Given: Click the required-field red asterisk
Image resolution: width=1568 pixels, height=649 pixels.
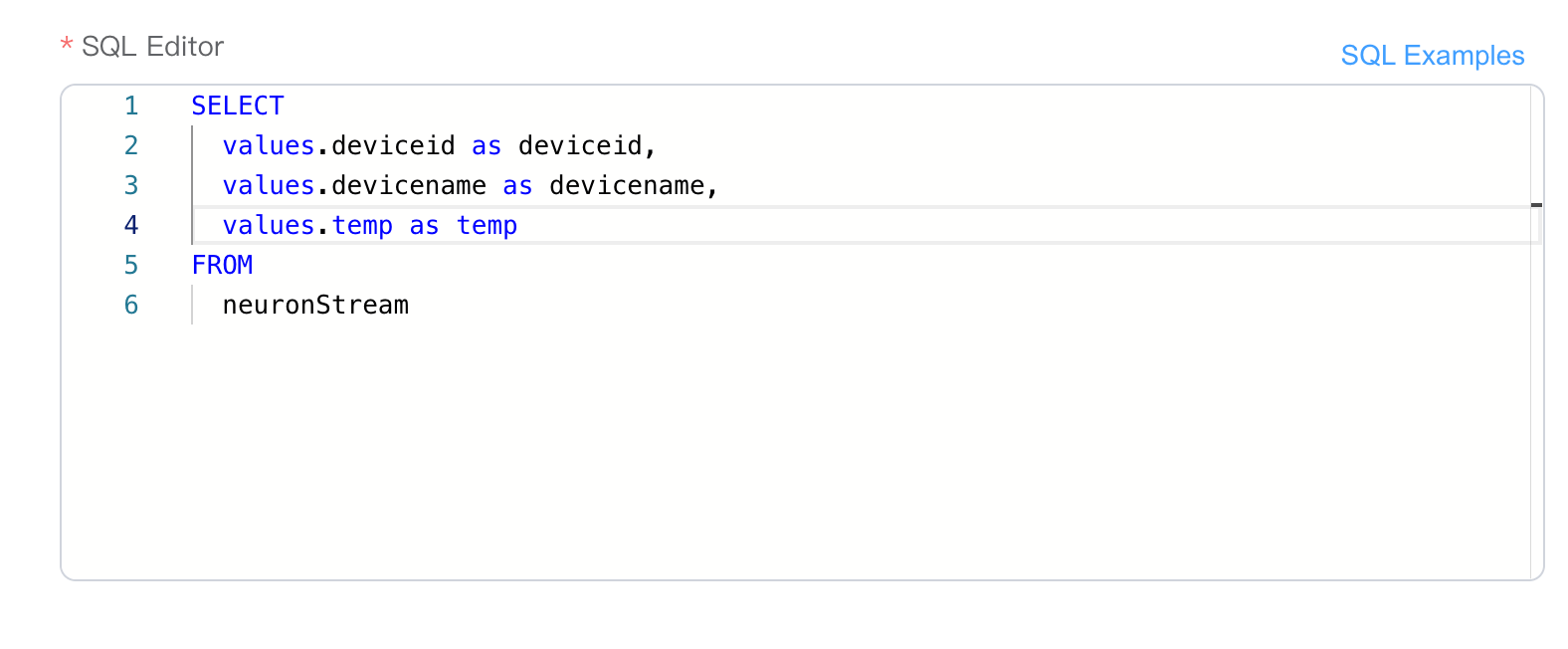Looking at the screenshot, I should [66, 46].
